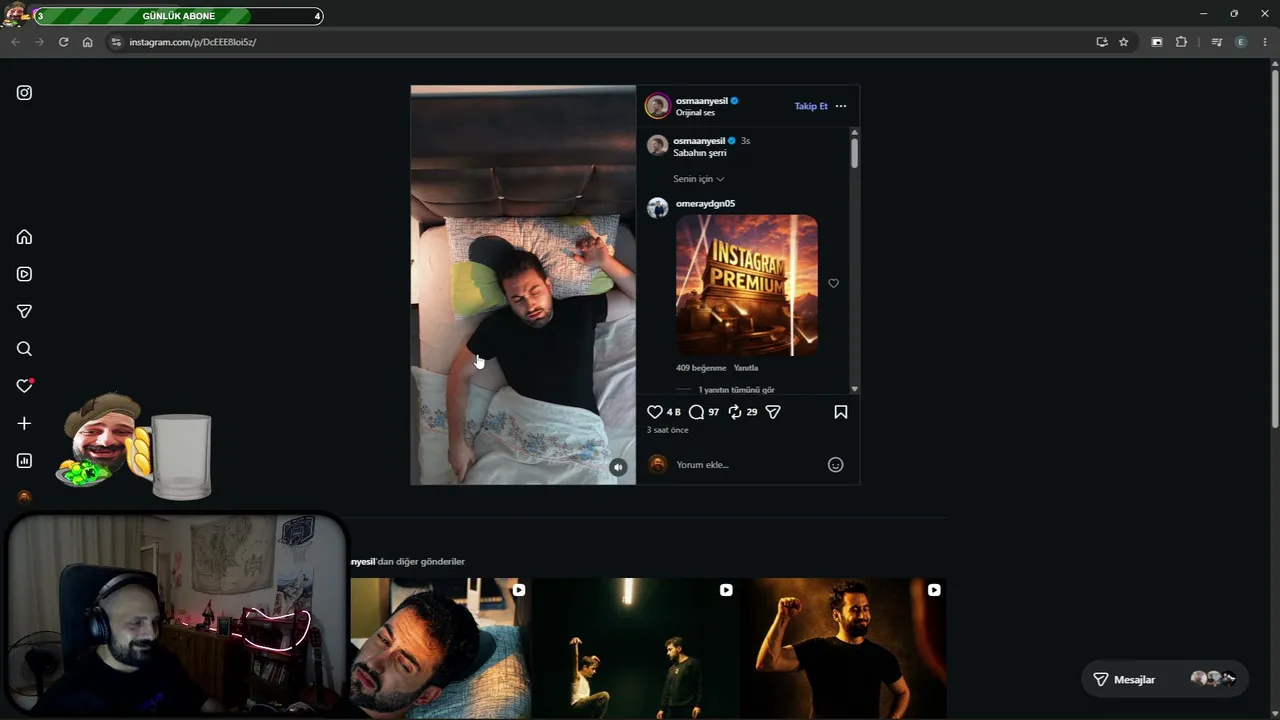Open more options for the post

click(x=841, y=106)
